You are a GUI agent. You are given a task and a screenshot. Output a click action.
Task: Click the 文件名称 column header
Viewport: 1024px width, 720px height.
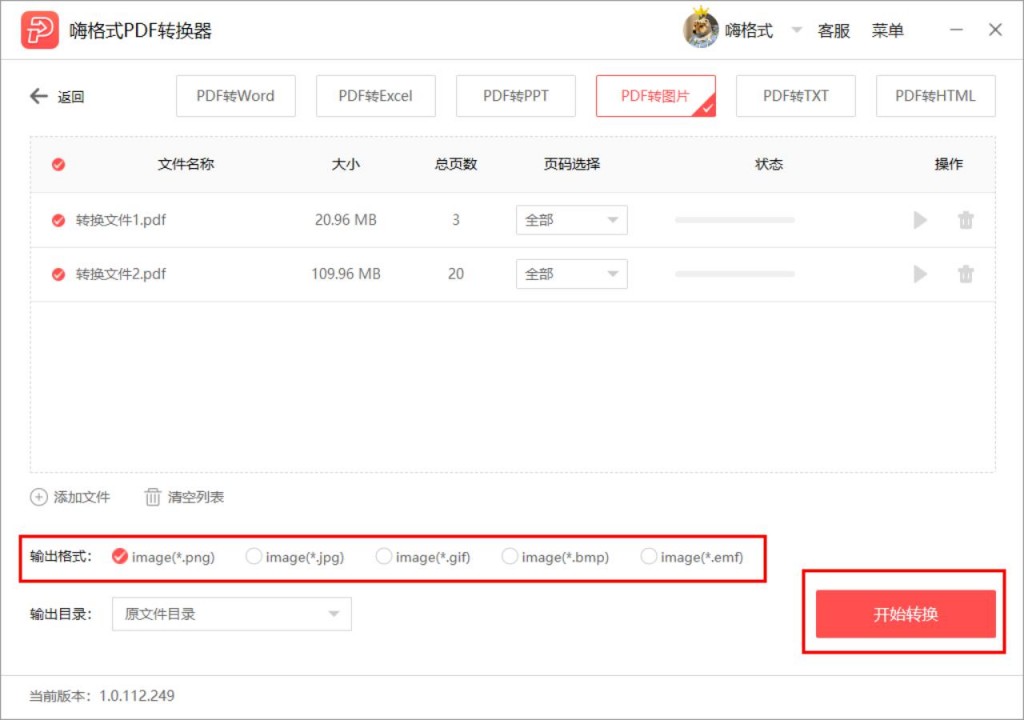pos(186,165)
